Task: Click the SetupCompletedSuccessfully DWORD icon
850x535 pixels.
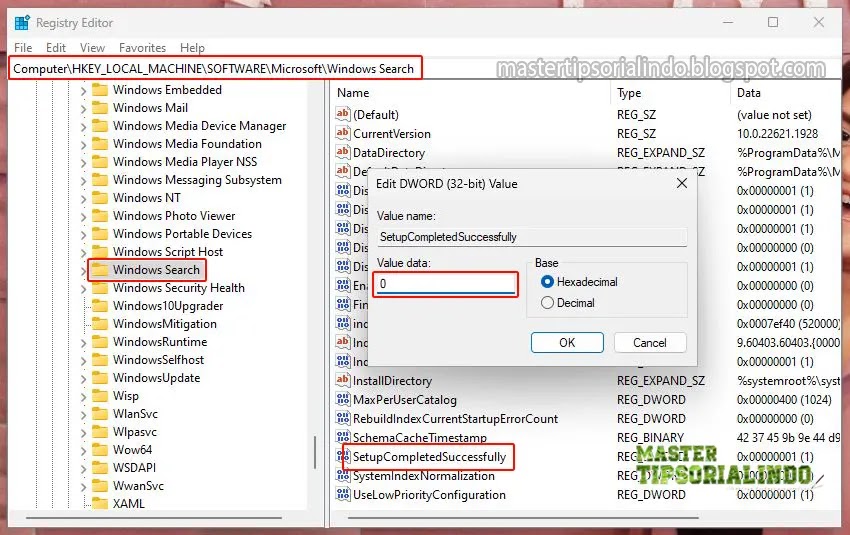Action: point(345,456)
